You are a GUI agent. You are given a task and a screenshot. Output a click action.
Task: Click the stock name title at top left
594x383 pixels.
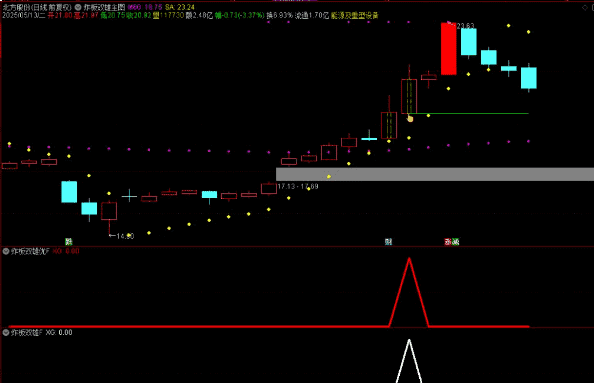click(x=37, y=7)
